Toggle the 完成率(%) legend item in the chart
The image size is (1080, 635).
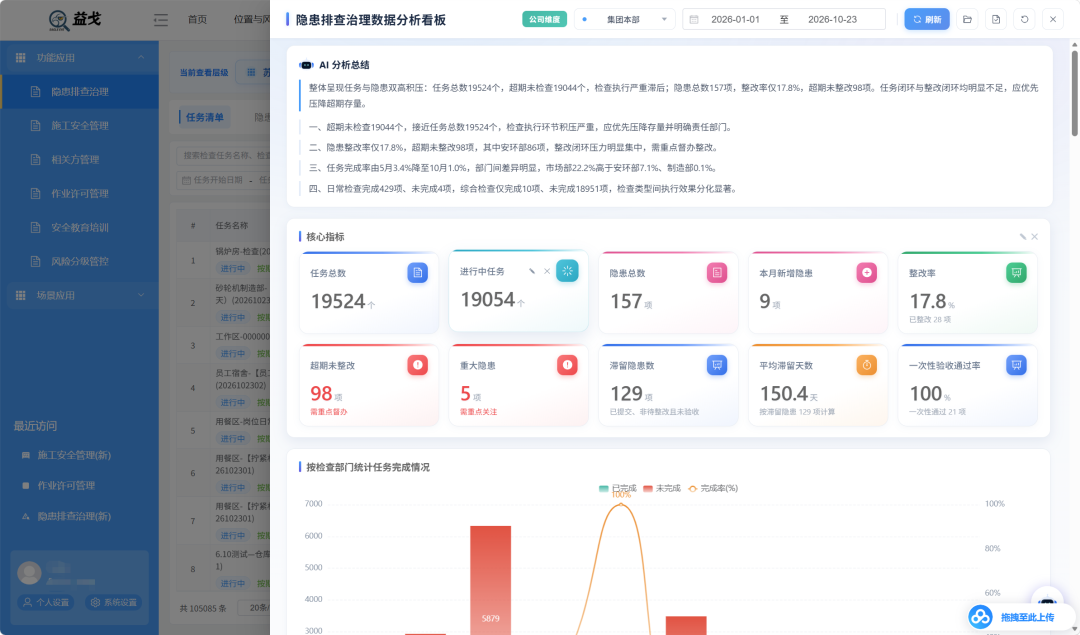click(x=712, y=488)
